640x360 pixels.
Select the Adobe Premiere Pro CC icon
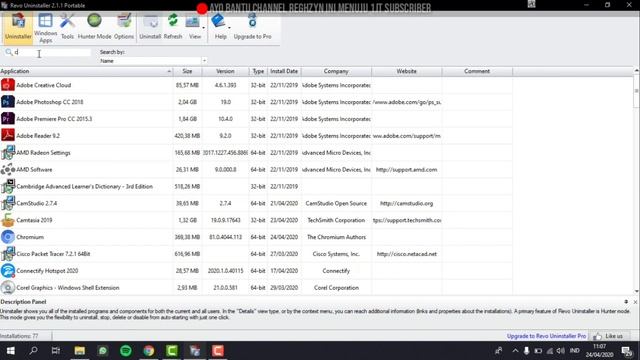click(x=8, y=118)
